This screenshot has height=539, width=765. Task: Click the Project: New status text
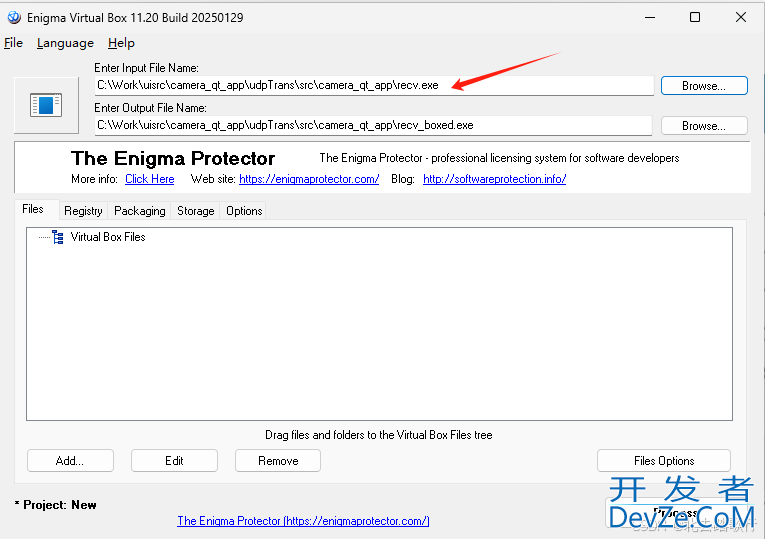point(55,505)
